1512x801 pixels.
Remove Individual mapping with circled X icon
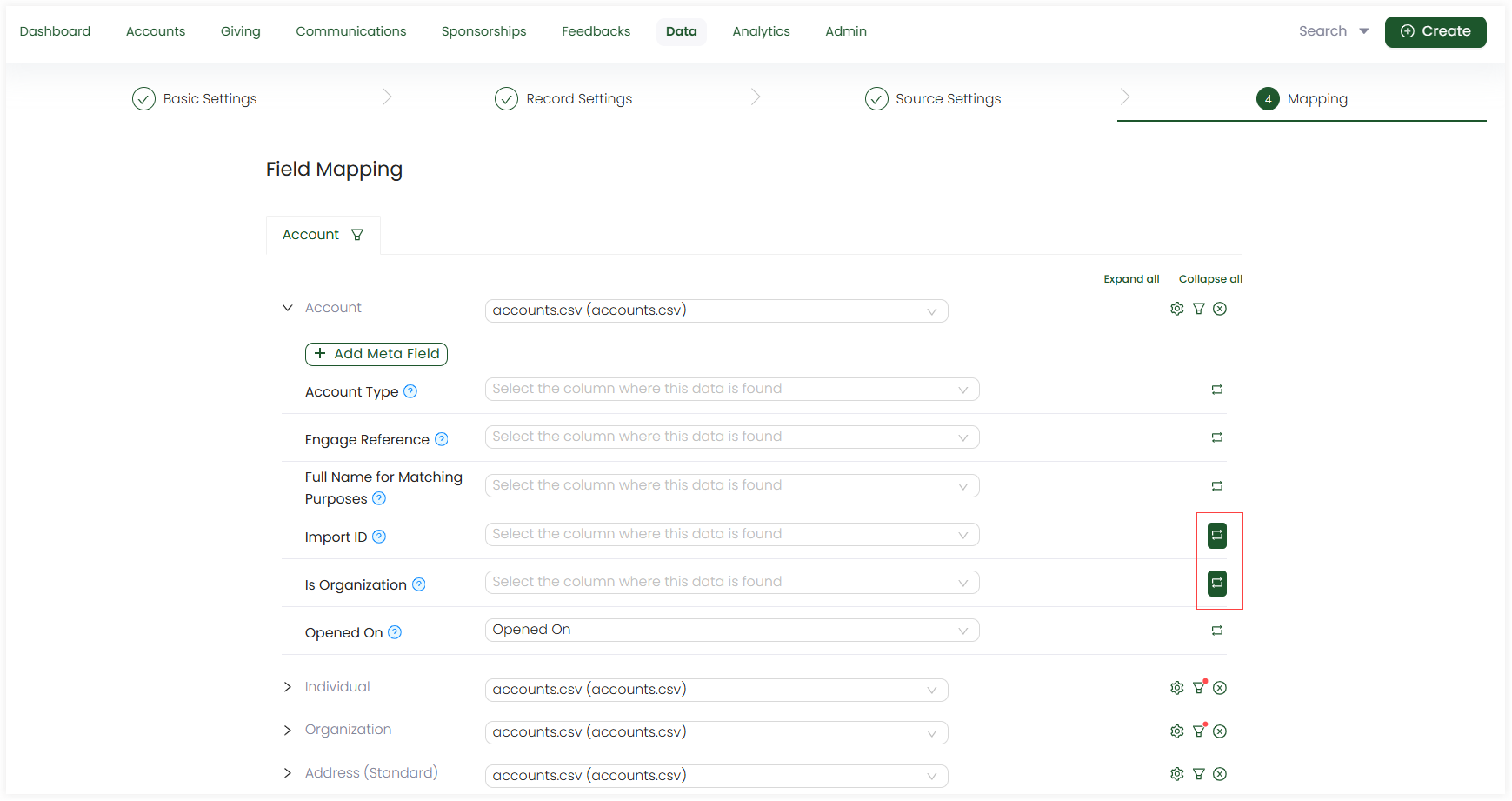click(x=1220, y=688)
